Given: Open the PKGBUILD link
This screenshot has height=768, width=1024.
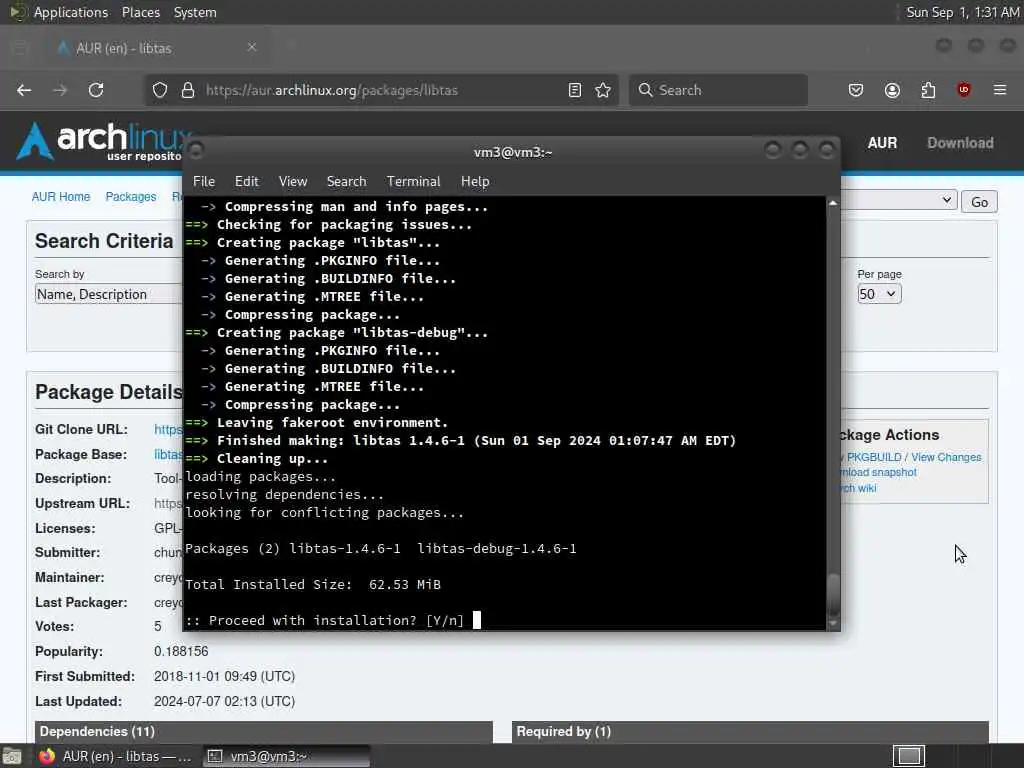Looking at the screenshot, I should (874, 457).
